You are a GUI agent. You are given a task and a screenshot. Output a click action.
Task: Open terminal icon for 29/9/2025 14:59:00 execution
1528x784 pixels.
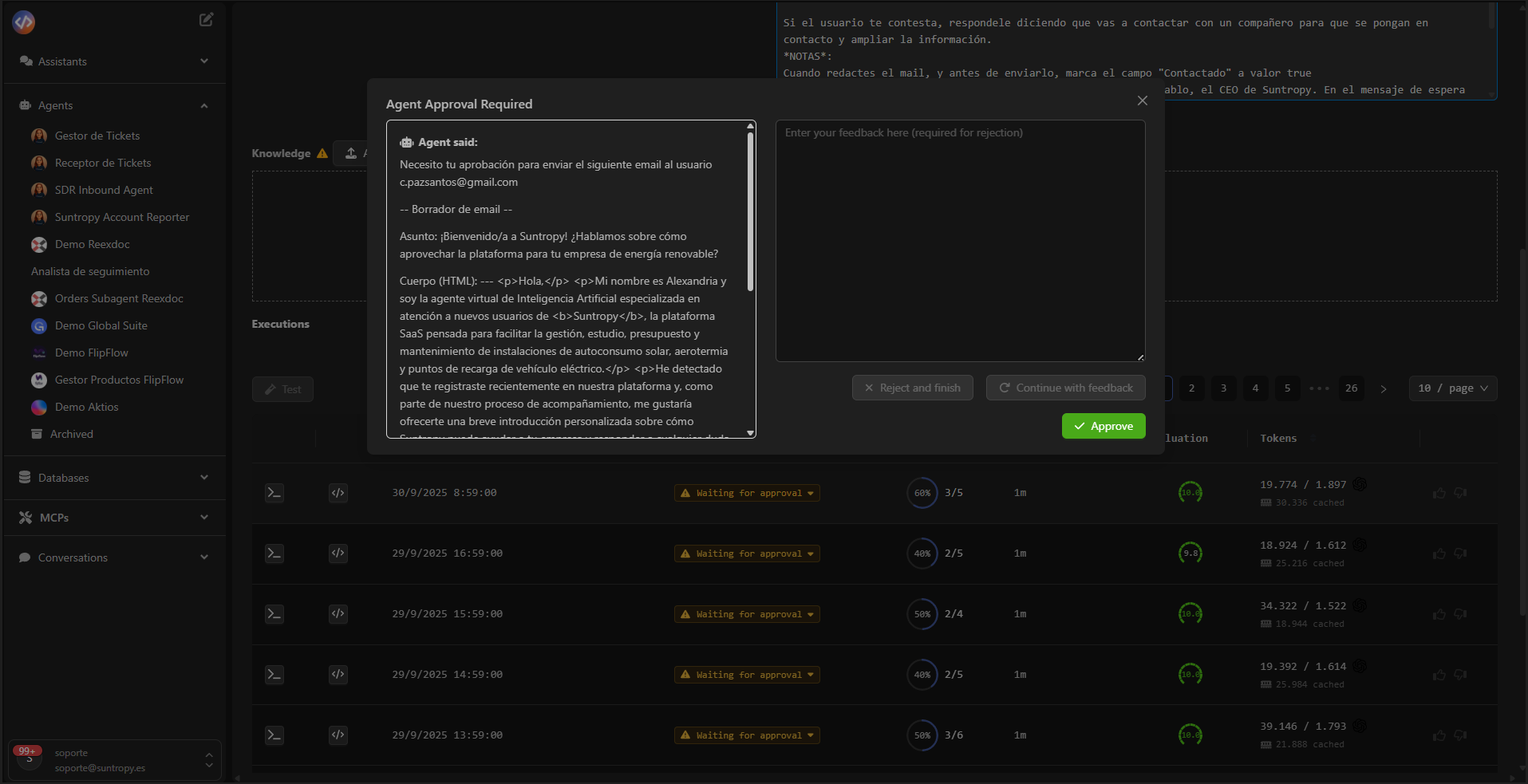coord(274,675)
